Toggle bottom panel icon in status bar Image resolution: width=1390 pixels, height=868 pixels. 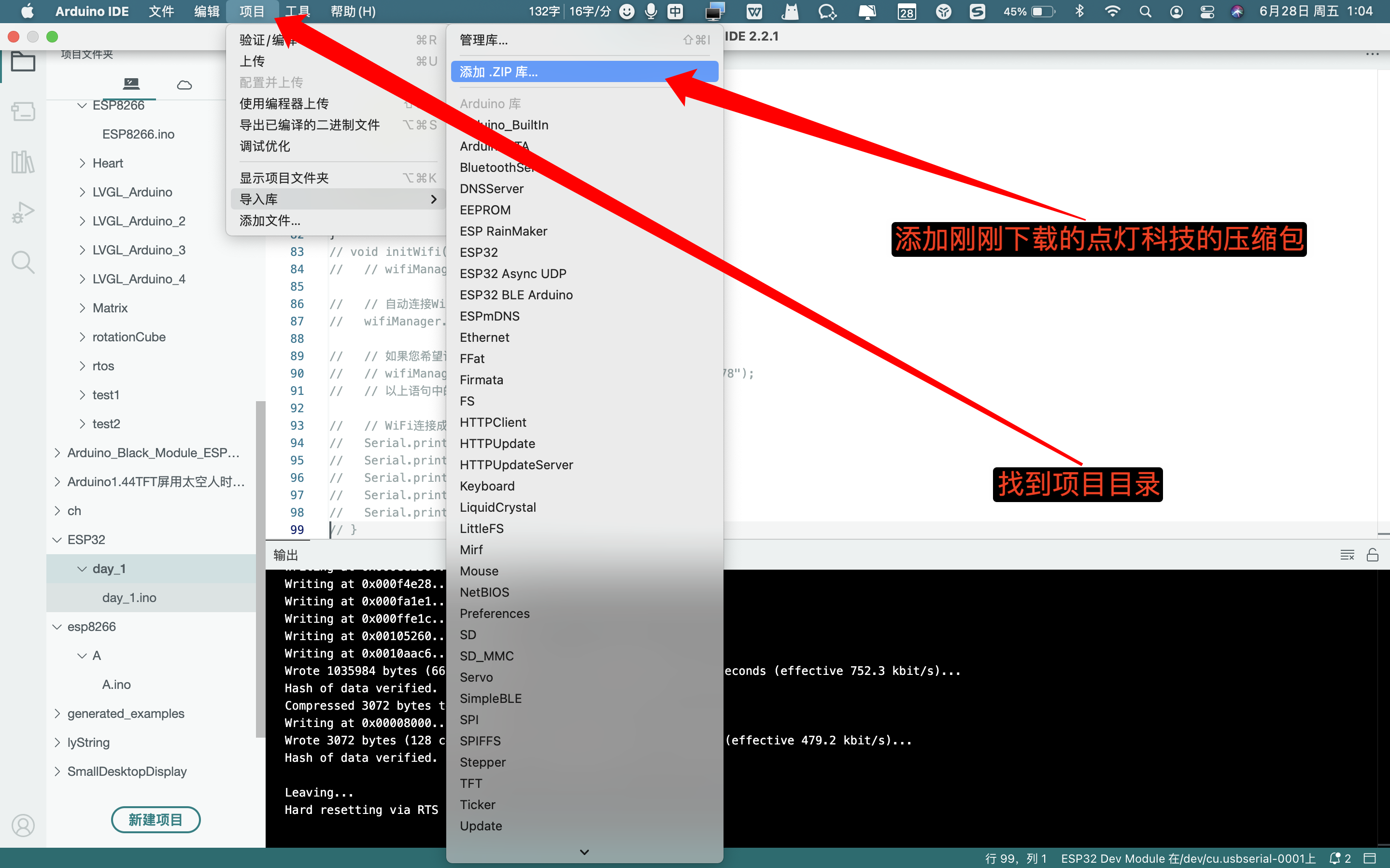(x=1370, y=858)
